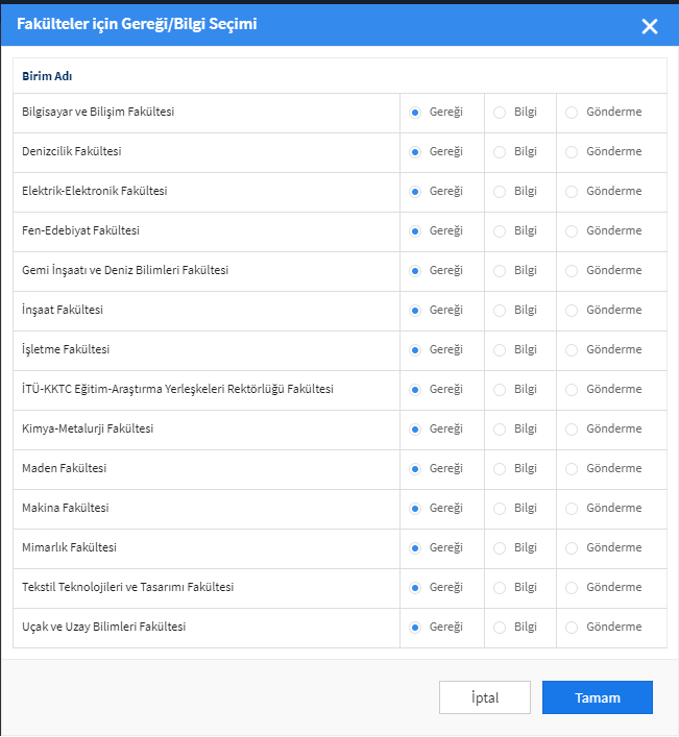
Task: Select Gönderme for Bilgisayar ve Bilişim Fakültesi
Action: click(571, 112)
